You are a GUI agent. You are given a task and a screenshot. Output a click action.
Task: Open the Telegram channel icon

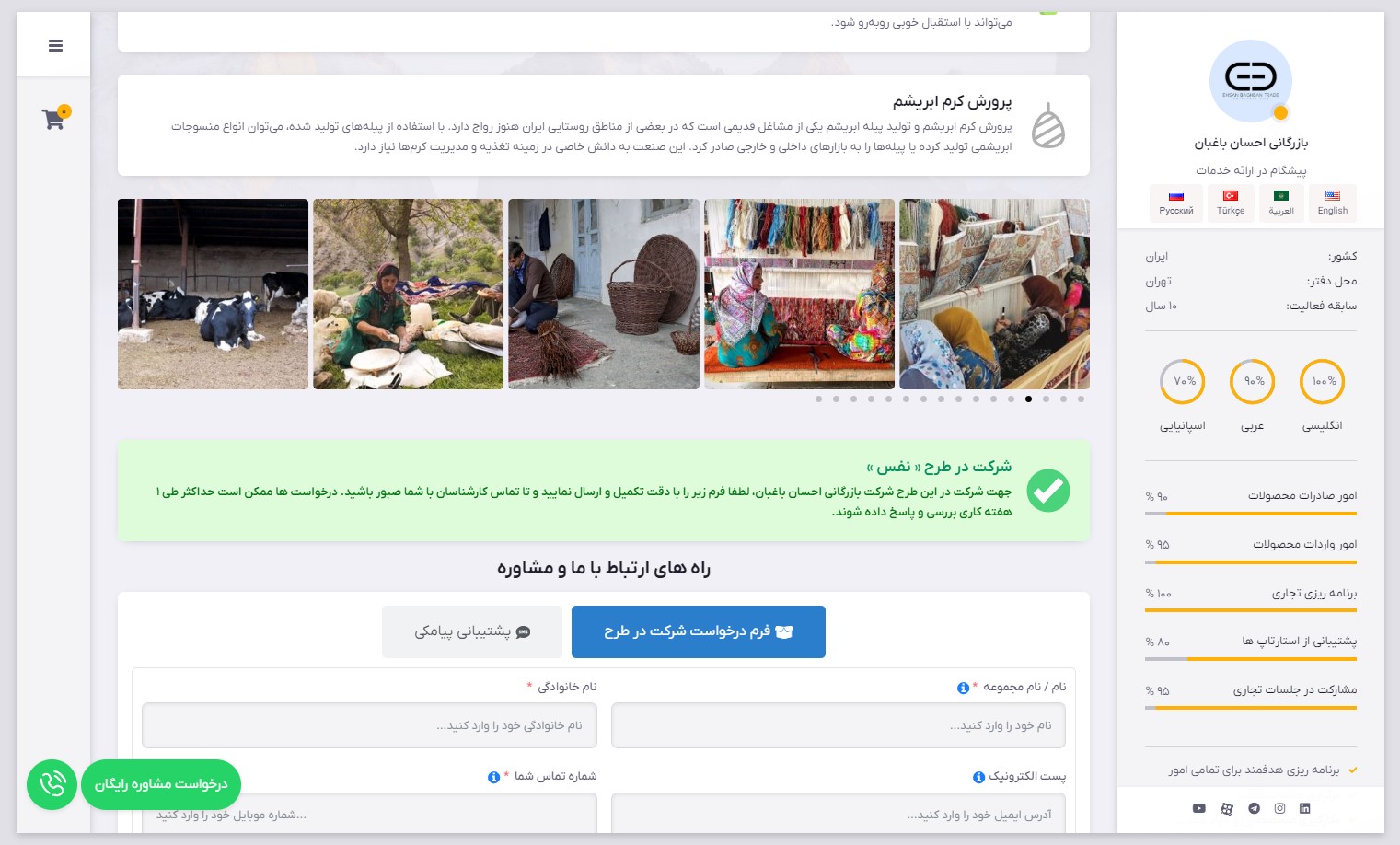[1254, 808]
